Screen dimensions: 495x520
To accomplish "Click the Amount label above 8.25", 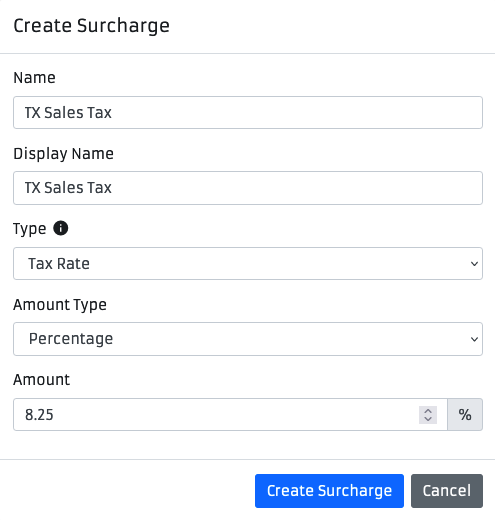I will (x=42, y=380).
